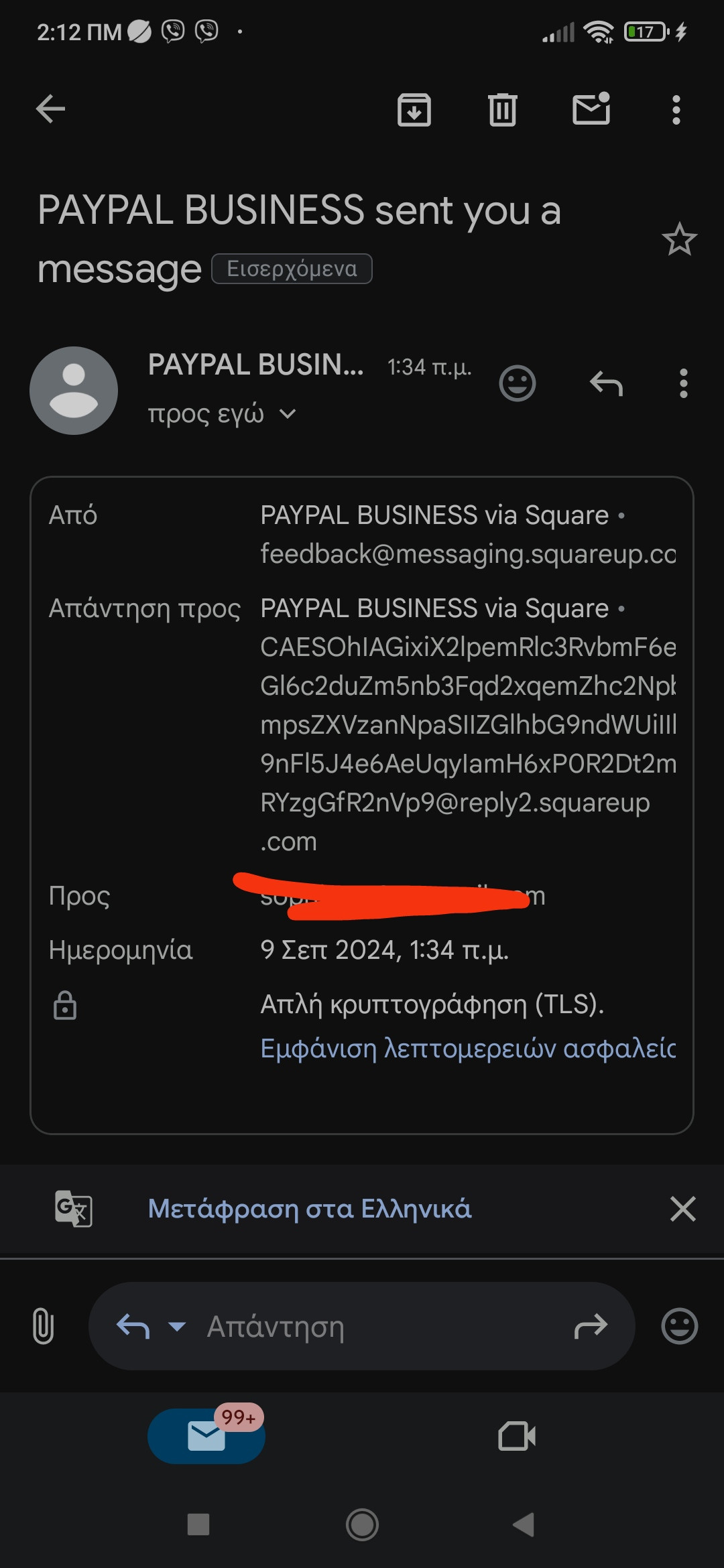Open the message's three-dot options menu

[683, 383]
